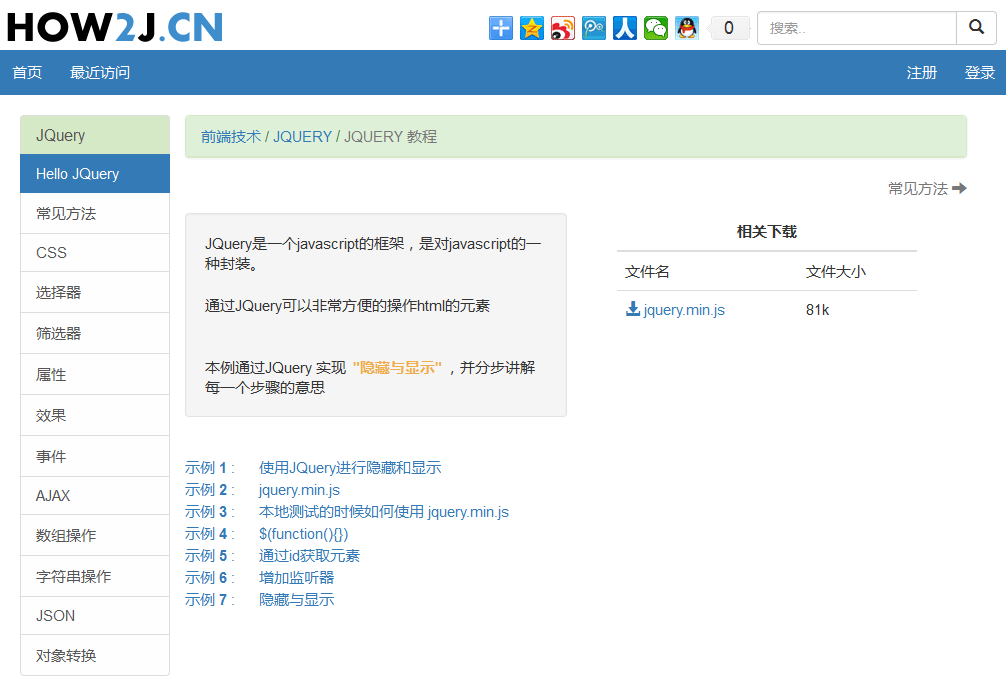Open 常见方法 in the sidebar
Image resolution: width=1006 pixels, height=692 pixels.
tap(95, 214)
